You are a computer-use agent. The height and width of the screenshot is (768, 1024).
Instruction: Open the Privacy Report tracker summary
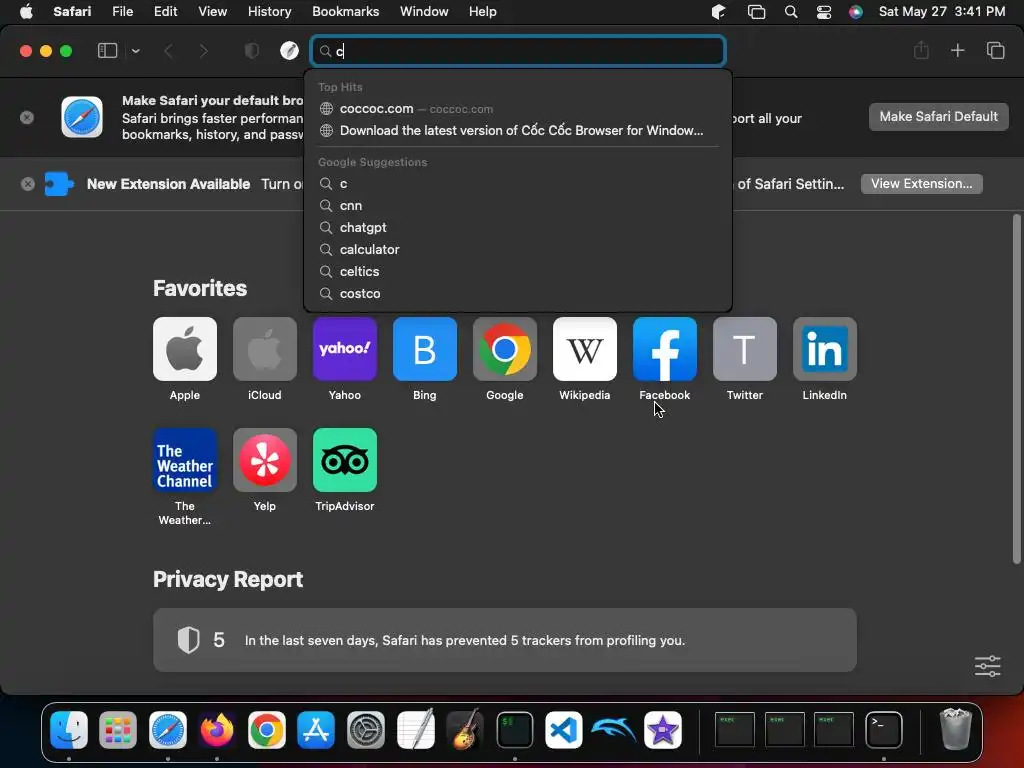click(505, 640)
